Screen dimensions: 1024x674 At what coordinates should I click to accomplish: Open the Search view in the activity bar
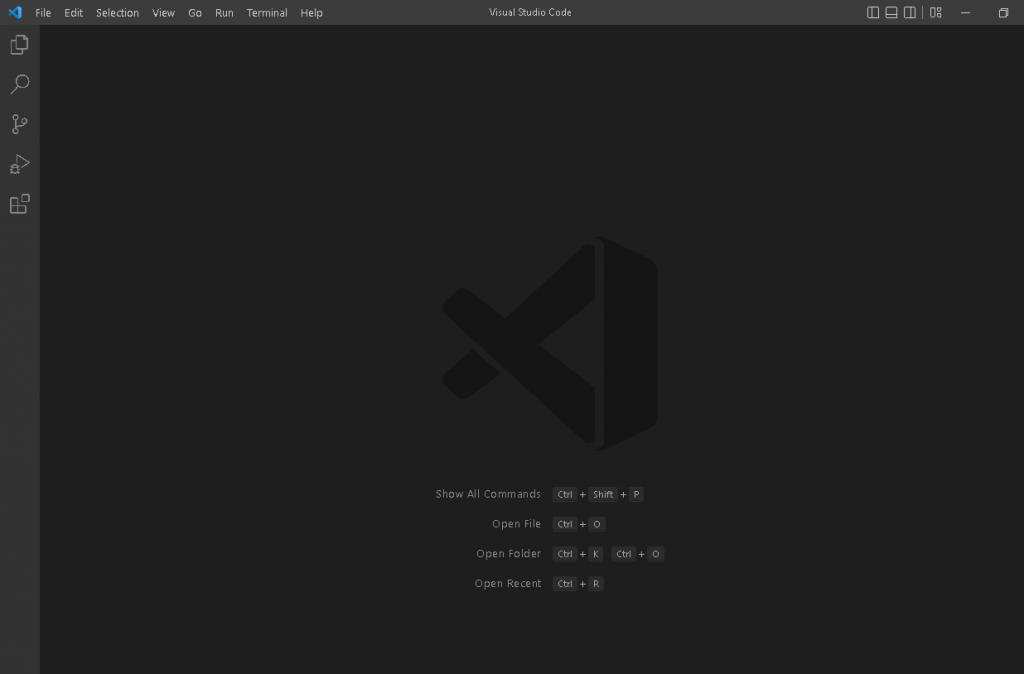coord(20,84)
